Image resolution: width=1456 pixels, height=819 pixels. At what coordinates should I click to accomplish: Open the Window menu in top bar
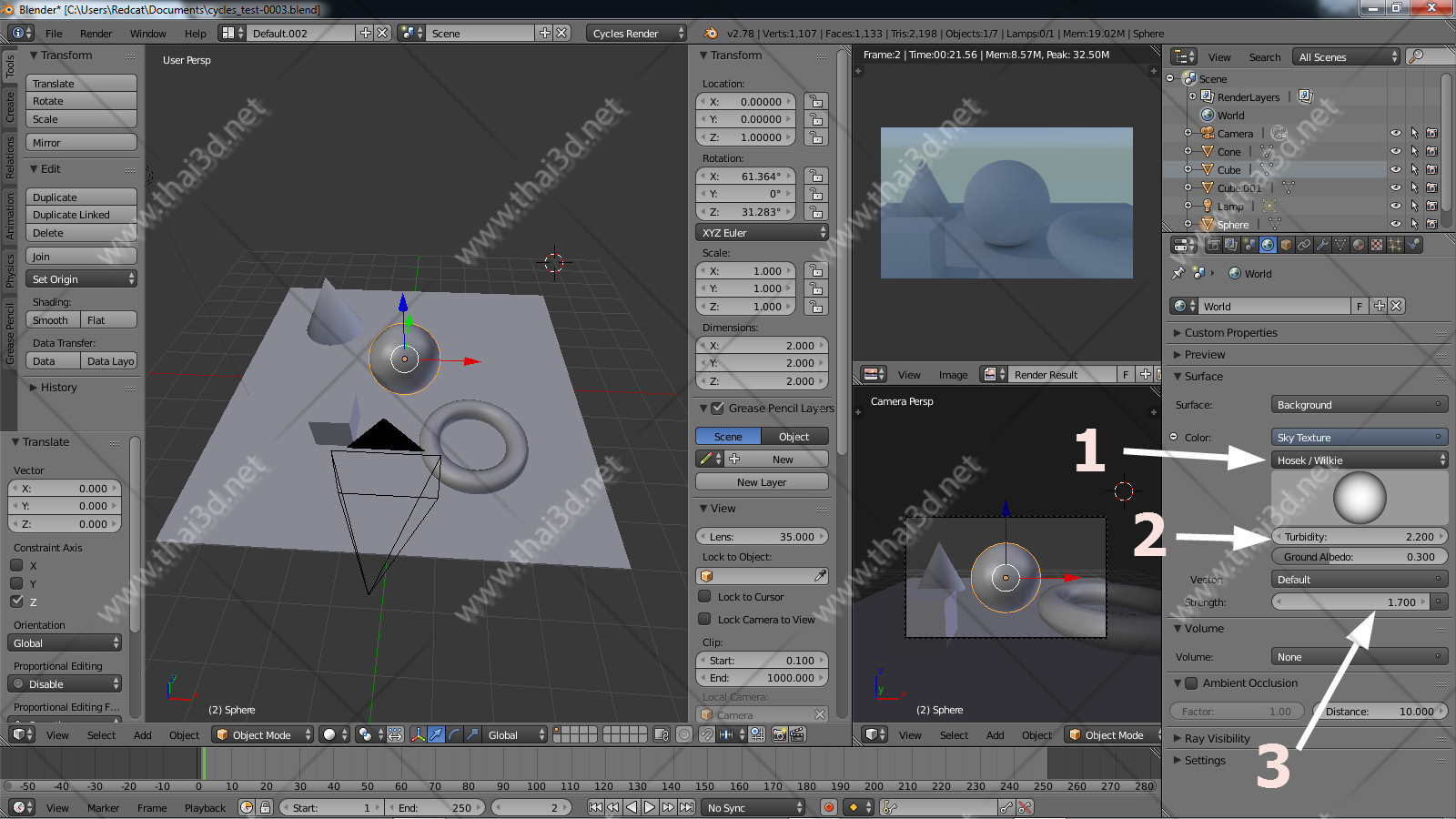(147, 34)
